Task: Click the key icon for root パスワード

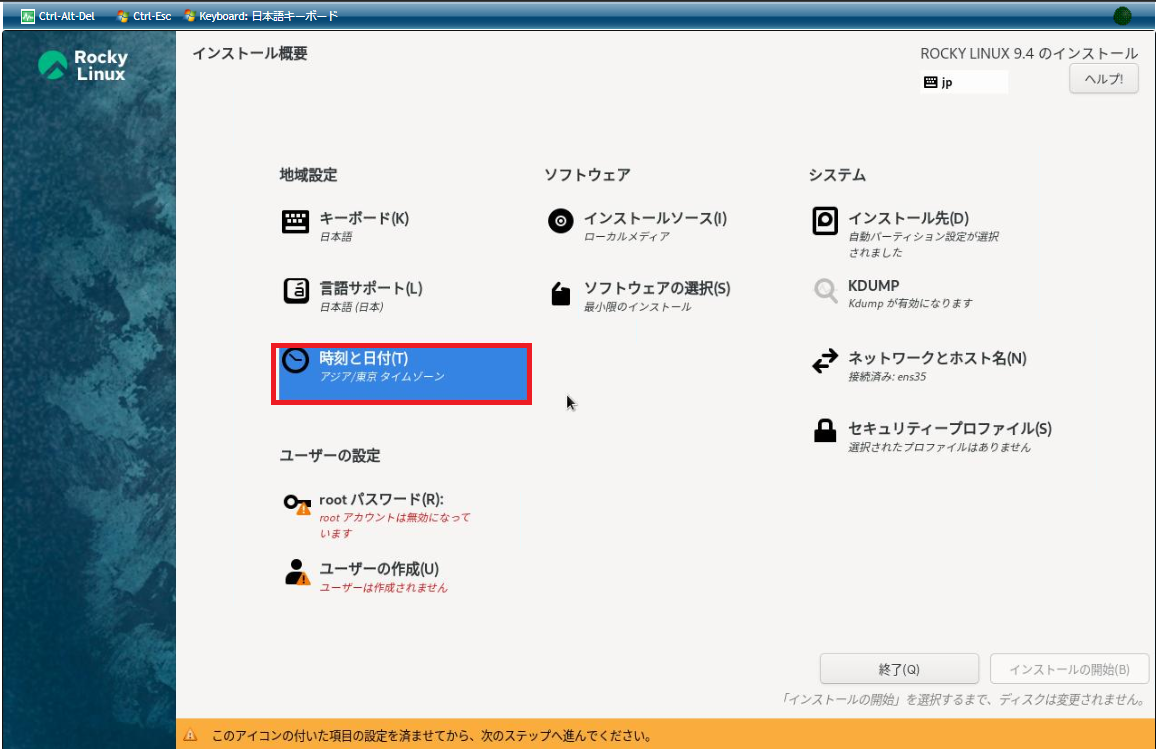Action: pos(297,504)
